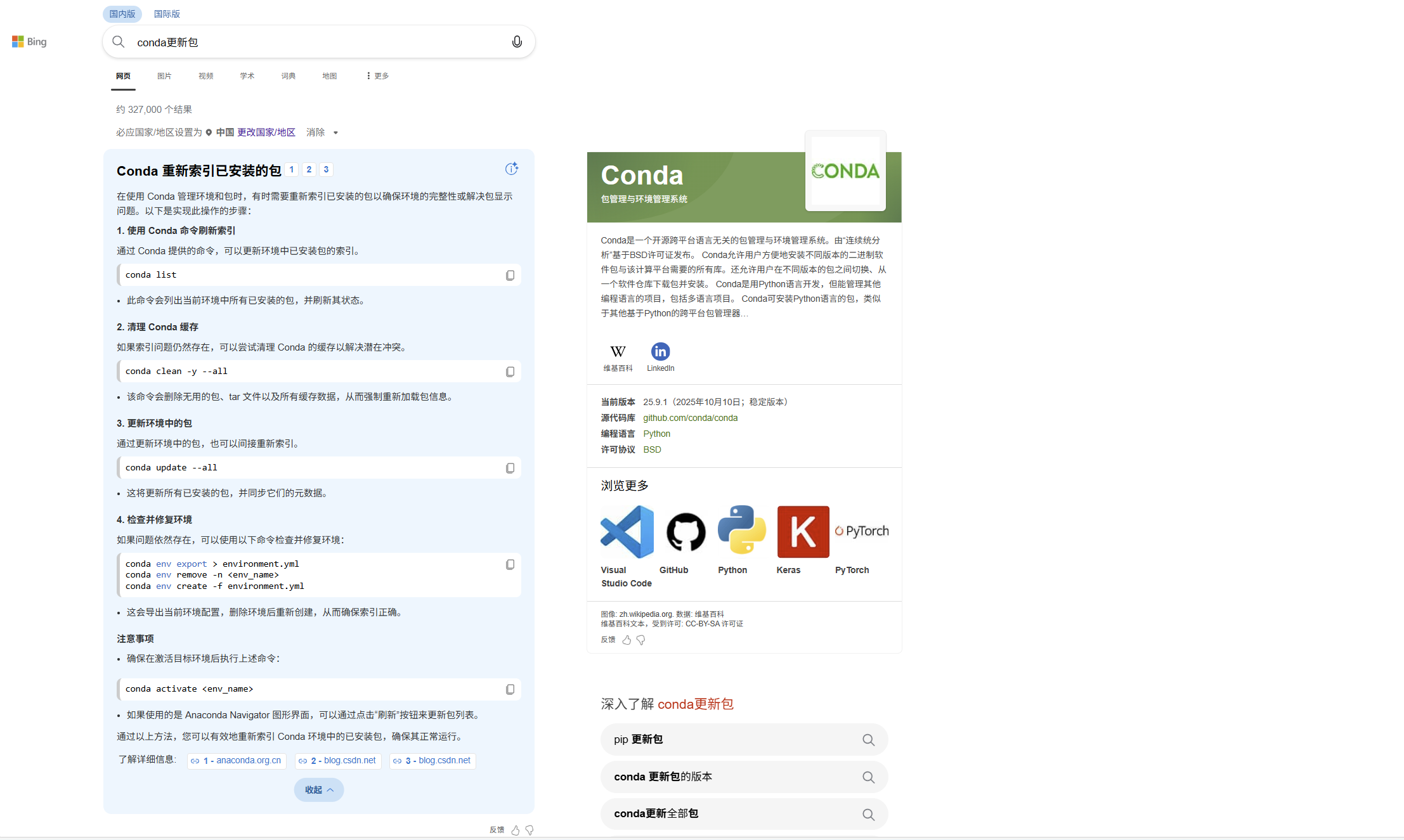Open the 更多 search categories menu

point(378,76)
